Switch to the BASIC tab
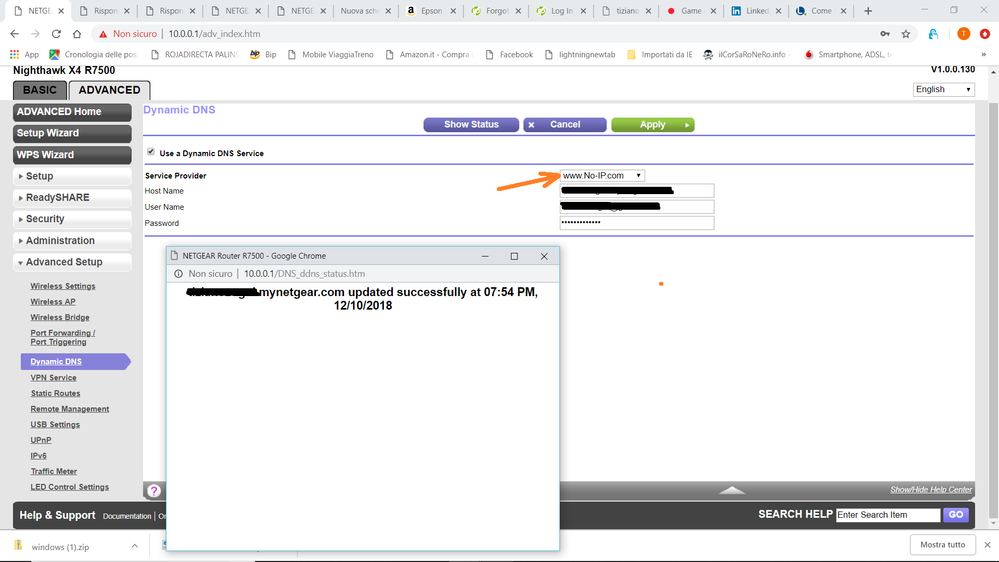Viewport: 999px width, 562px height. click(40, 90)
